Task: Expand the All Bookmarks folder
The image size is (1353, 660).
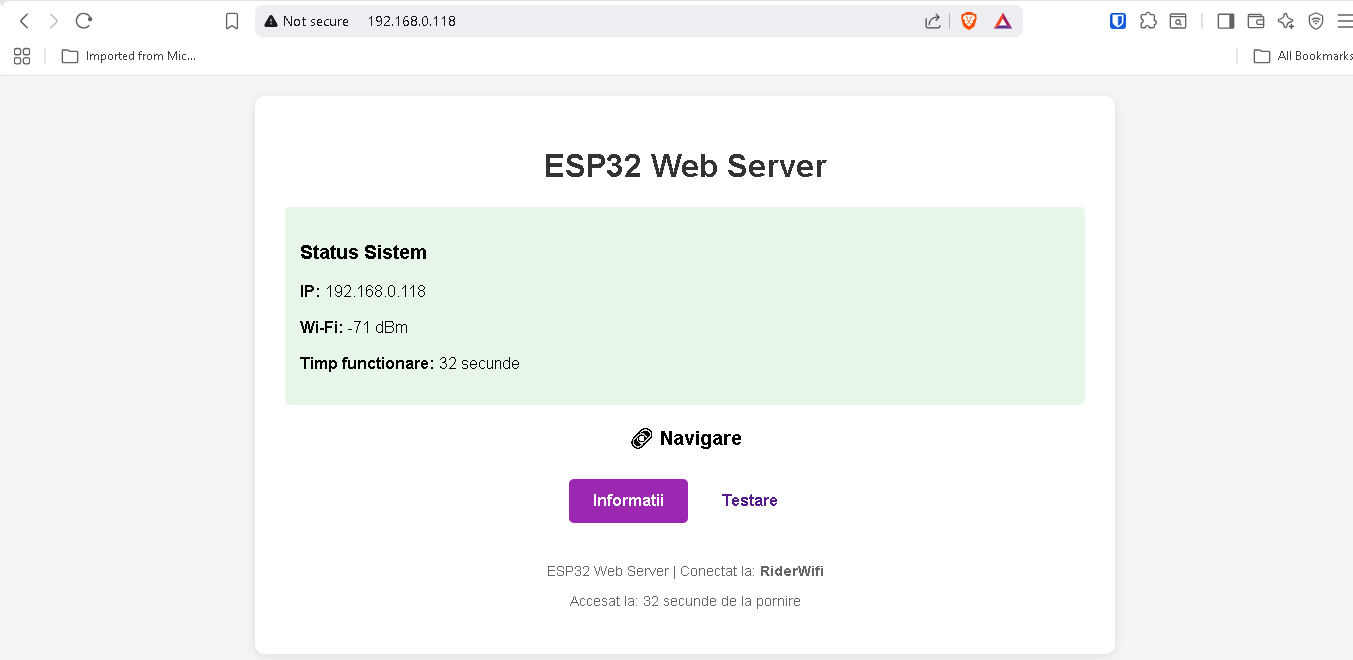Action: [x=1302, y=56]
